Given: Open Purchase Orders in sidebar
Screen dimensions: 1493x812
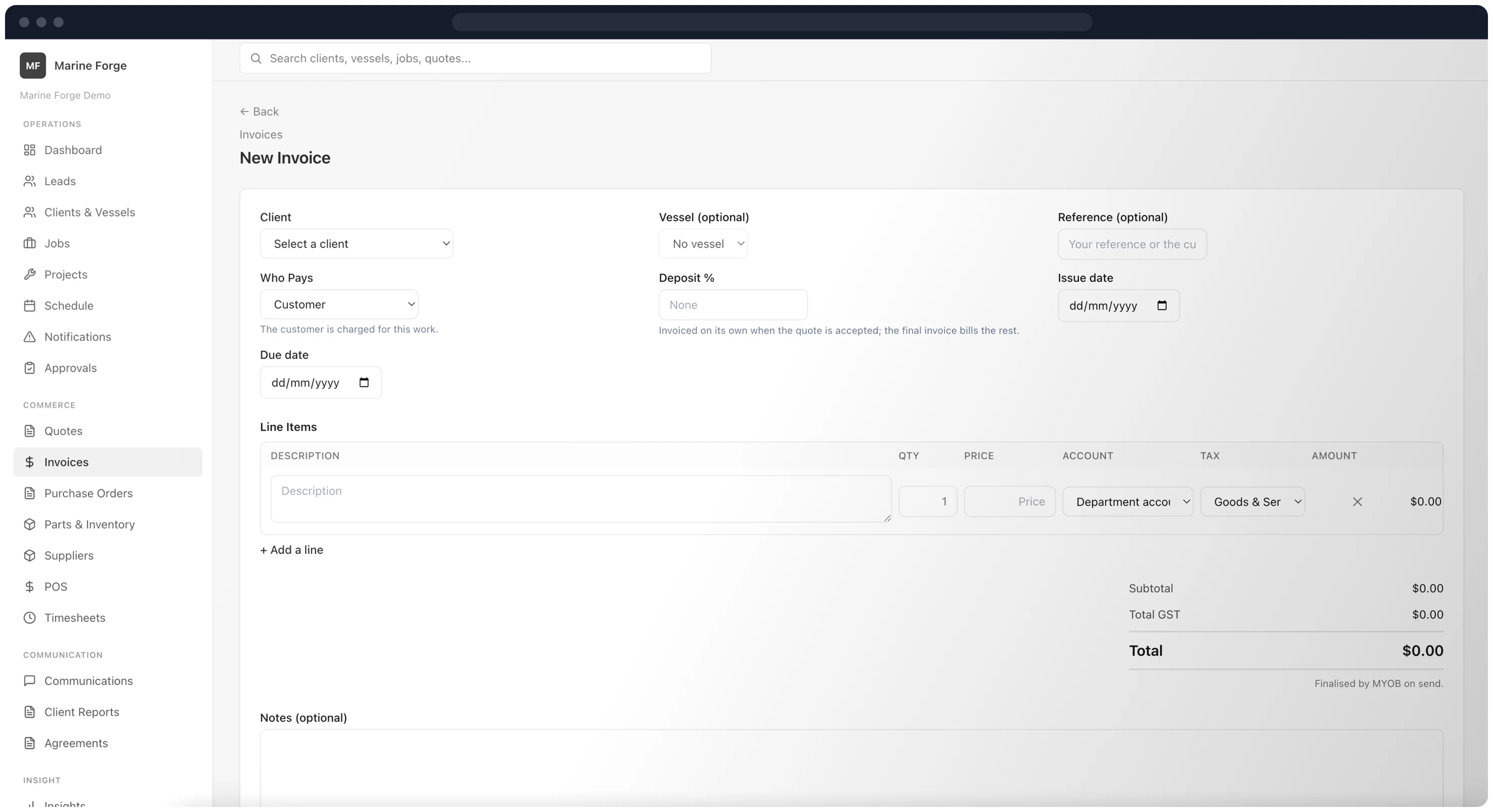Looking at the screenshot, I should 108,493.
